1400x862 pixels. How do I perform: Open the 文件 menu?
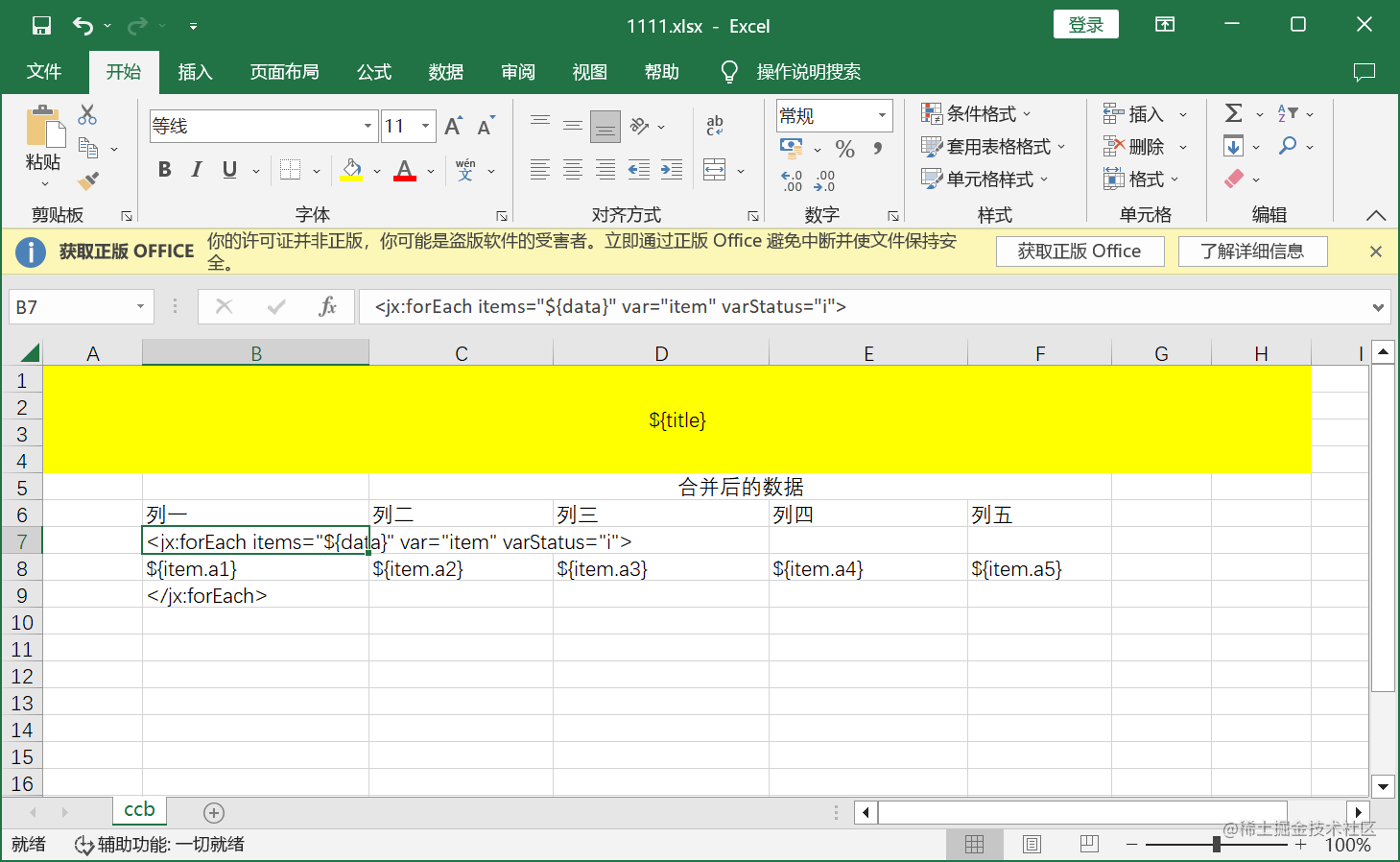point(43,71)
